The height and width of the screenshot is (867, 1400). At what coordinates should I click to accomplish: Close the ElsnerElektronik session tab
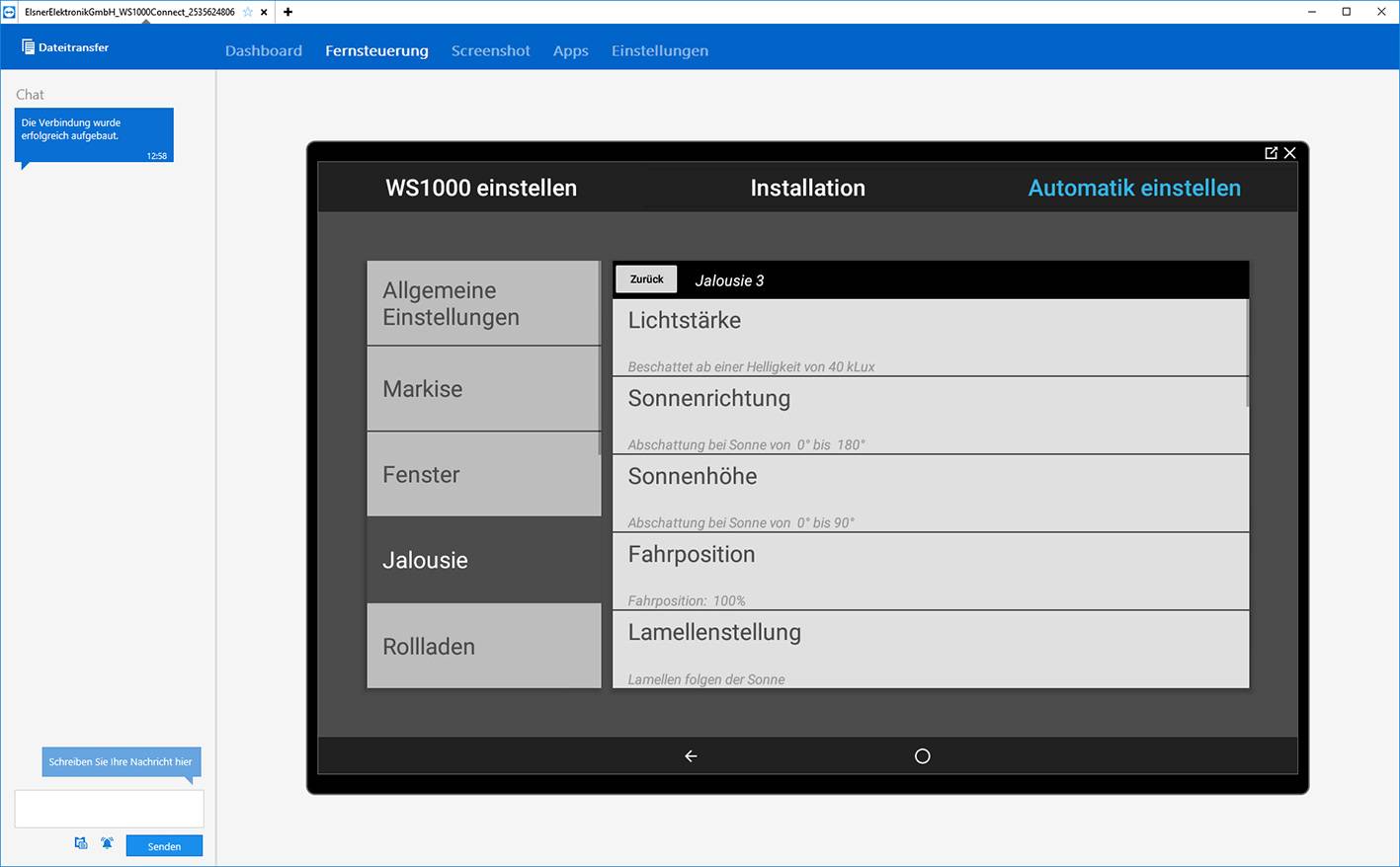coord(264,12)
